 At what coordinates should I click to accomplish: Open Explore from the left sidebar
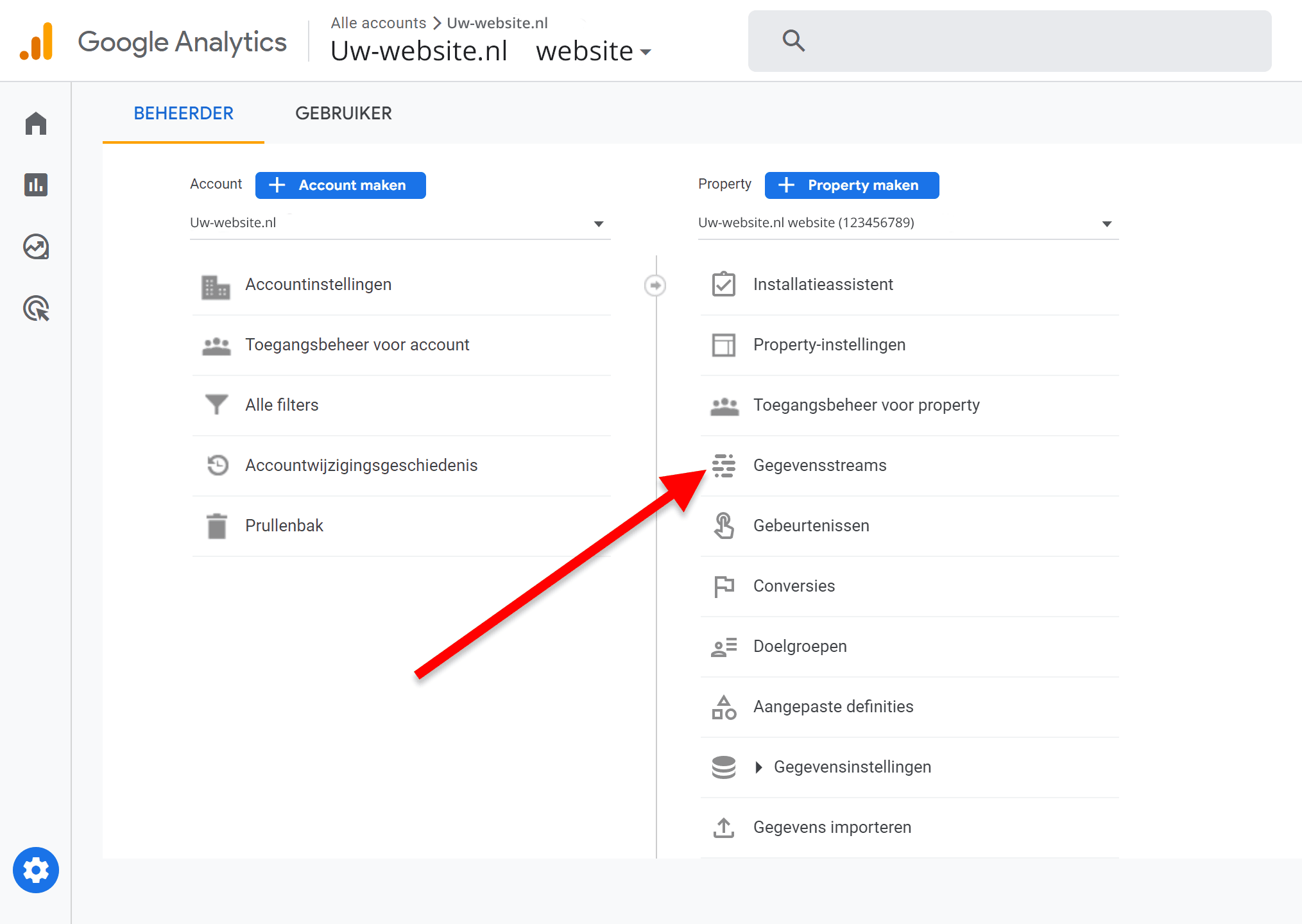(35, 247)
